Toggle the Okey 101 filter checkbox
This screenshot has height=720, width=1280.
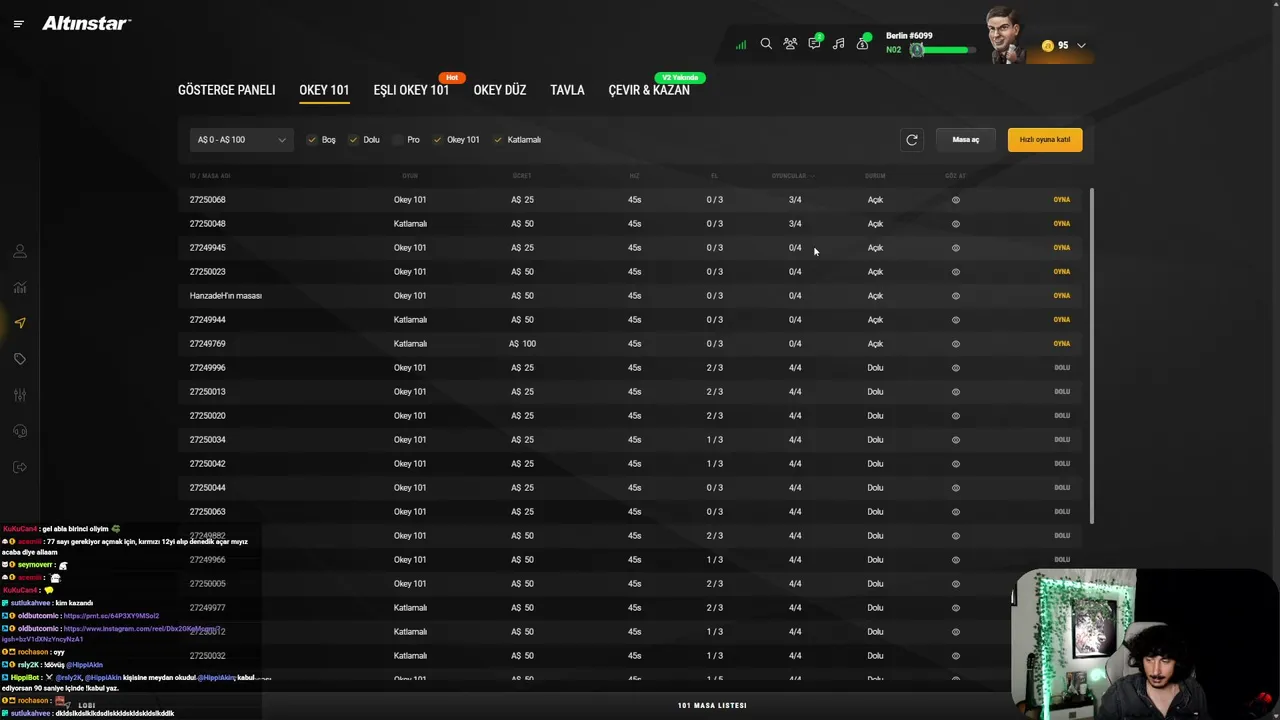pyautogui.click(x=437, y=140)
